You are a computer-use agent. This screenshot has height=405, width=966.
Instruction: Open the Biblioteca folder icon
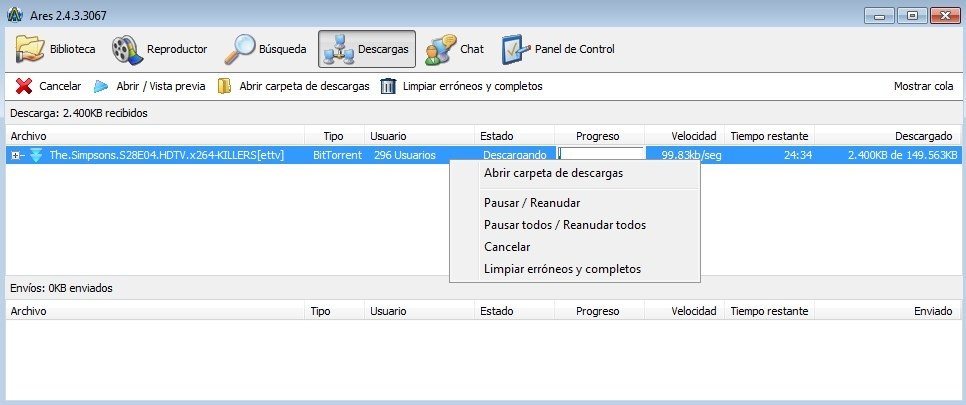pos(30,49)
